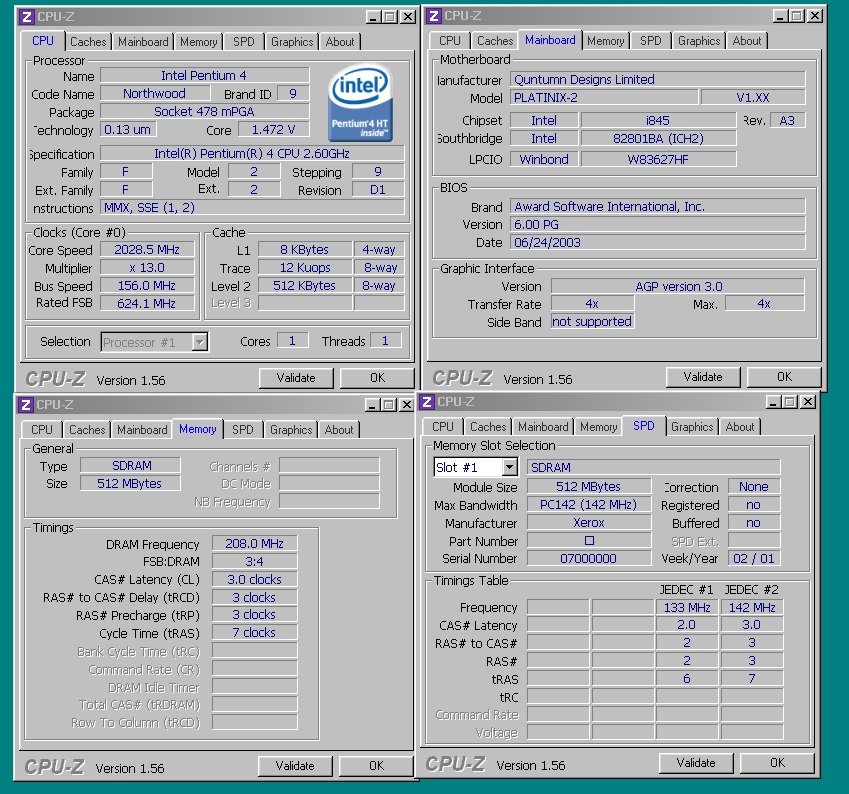Click OK in the Memory window
The width and height of the screenshot is (849, 794).
(376, 766)
